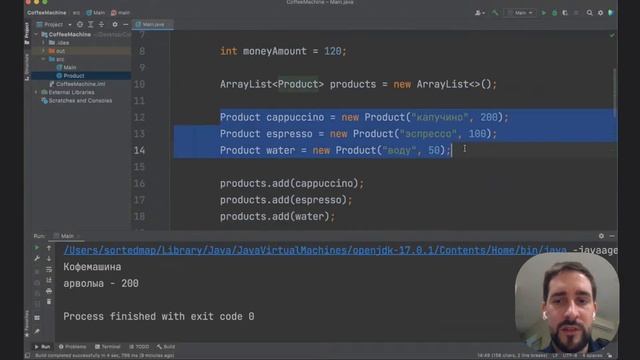Run with coverage from the top toolbar

pos(565,13)
